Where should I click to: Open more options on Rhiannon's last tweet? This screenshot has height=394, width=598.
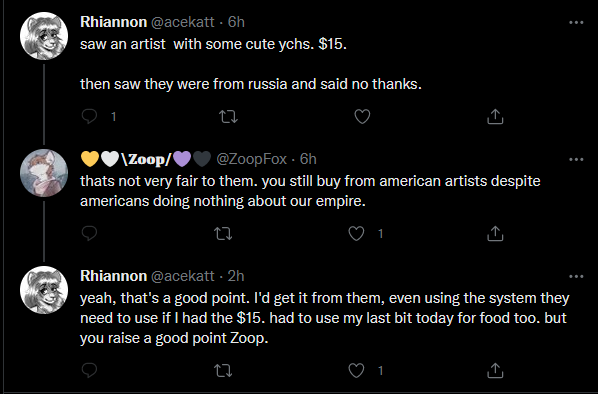(576, 276)
